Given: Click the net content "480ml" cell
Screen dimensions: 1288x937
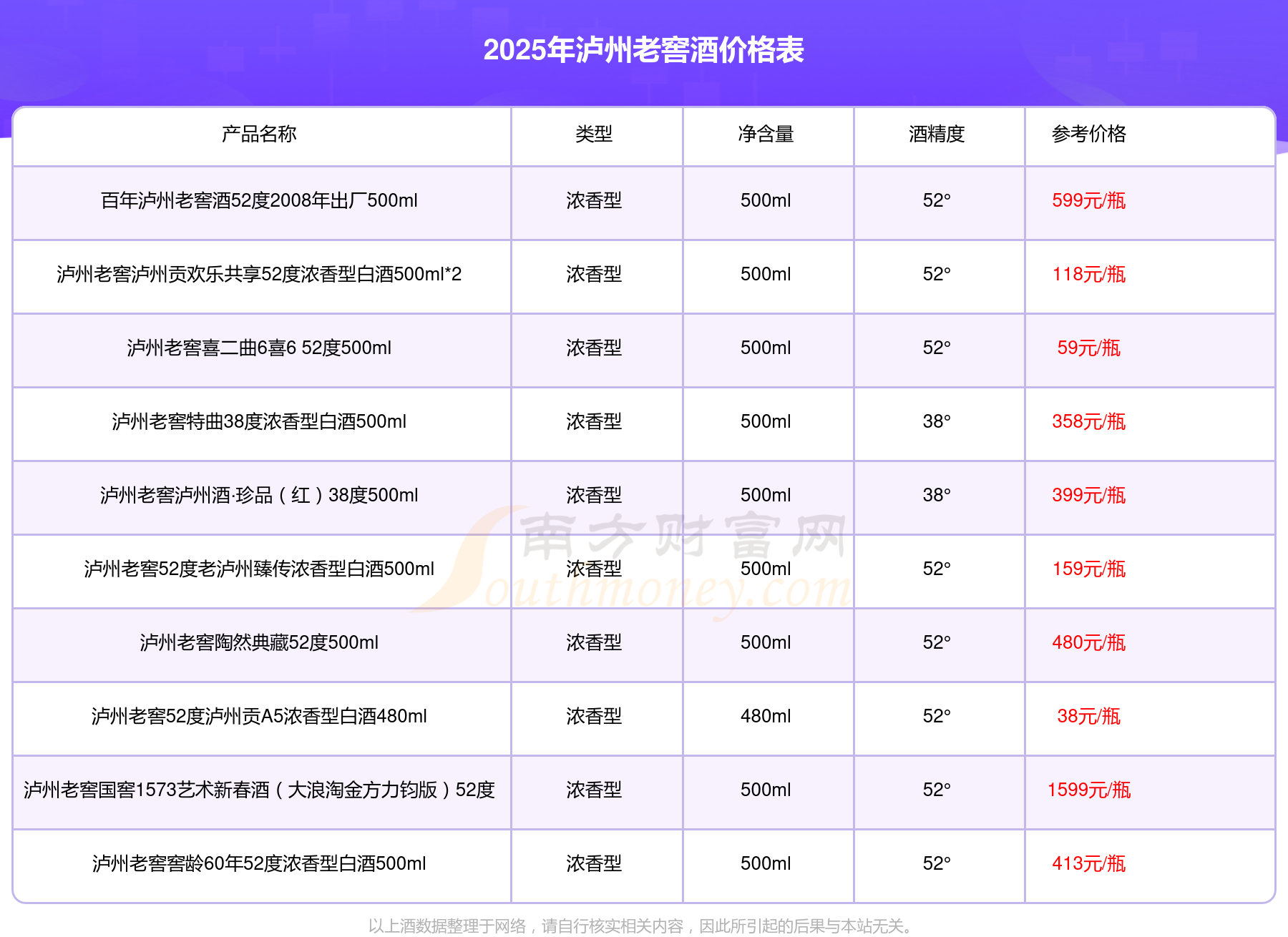Looking at the screenshot, I should click(766, 716).
